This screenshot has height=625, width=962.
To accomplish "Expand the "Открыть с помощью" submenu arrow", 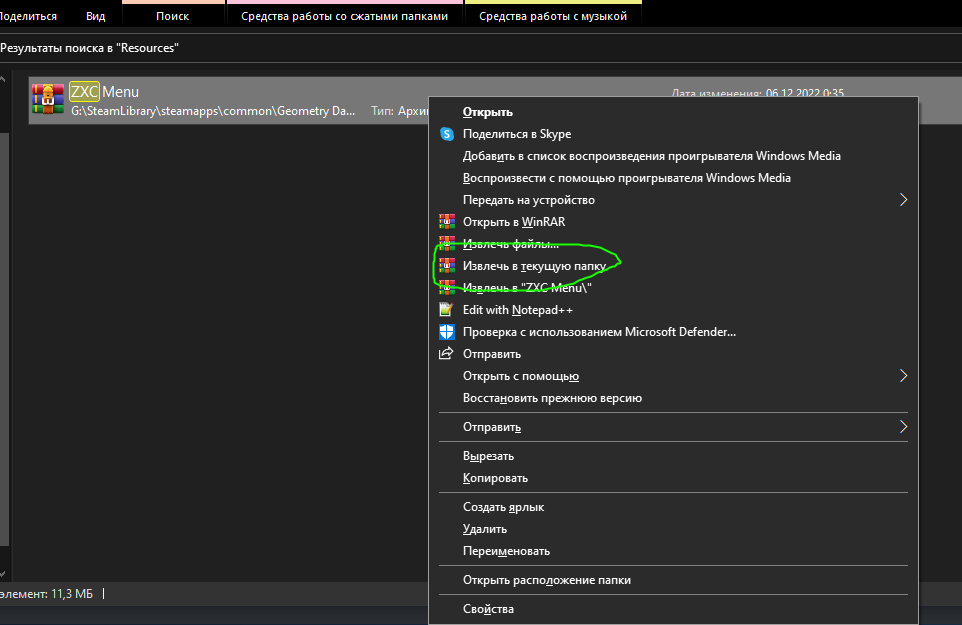I will [903, 376].
